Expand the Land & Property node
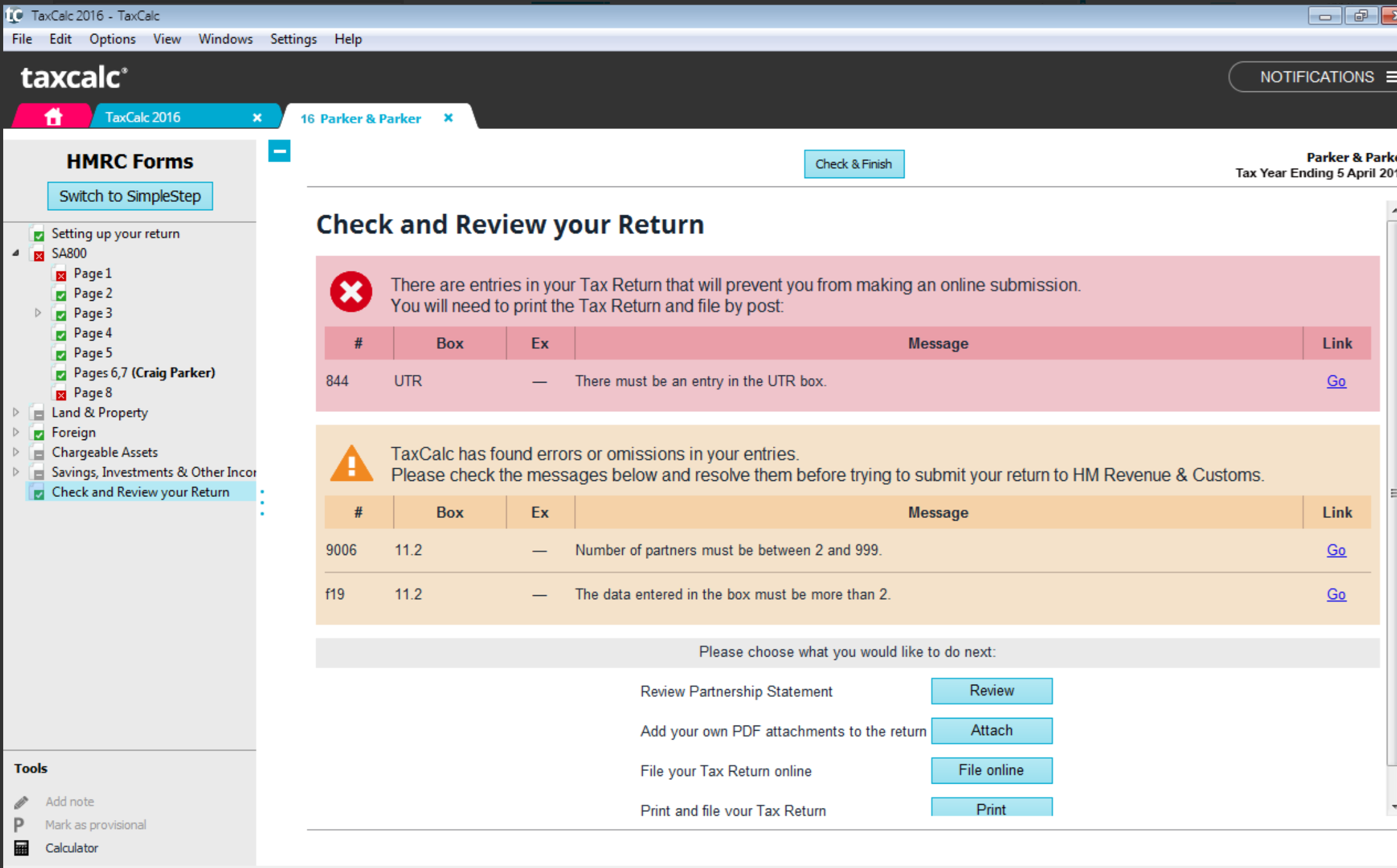Image resolution: width=1397 pixels, height=868 pixels. point(16,412)
